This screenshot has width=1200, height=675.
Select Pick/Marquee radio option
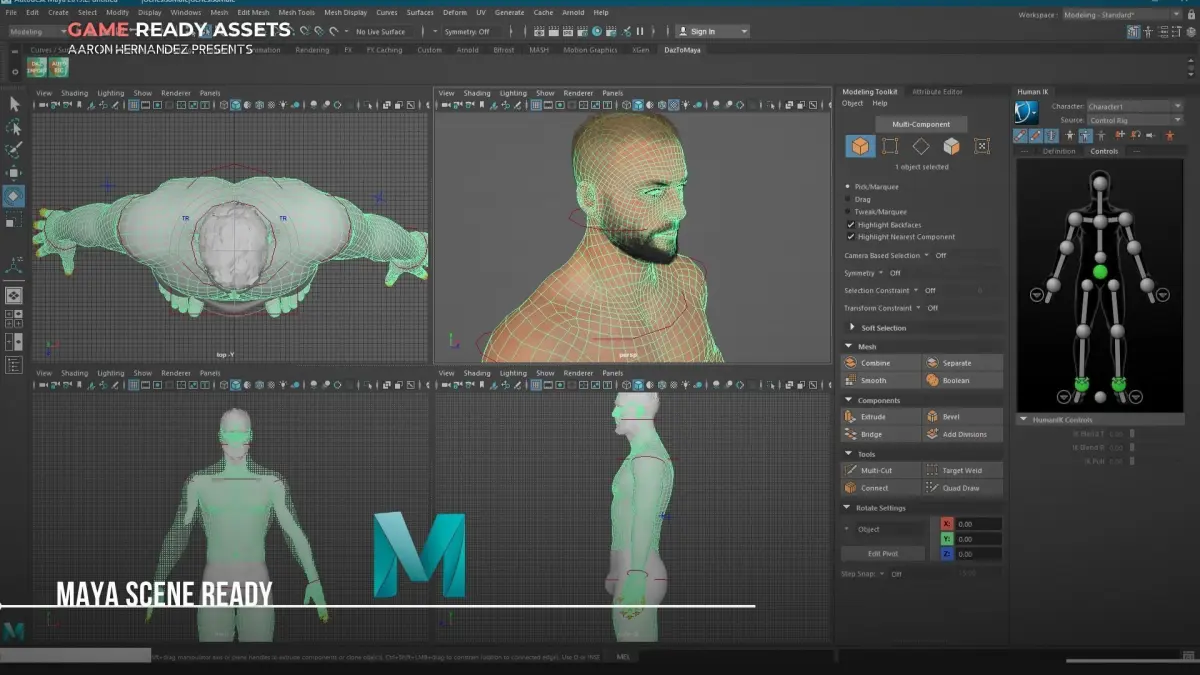tap(849, 187)
